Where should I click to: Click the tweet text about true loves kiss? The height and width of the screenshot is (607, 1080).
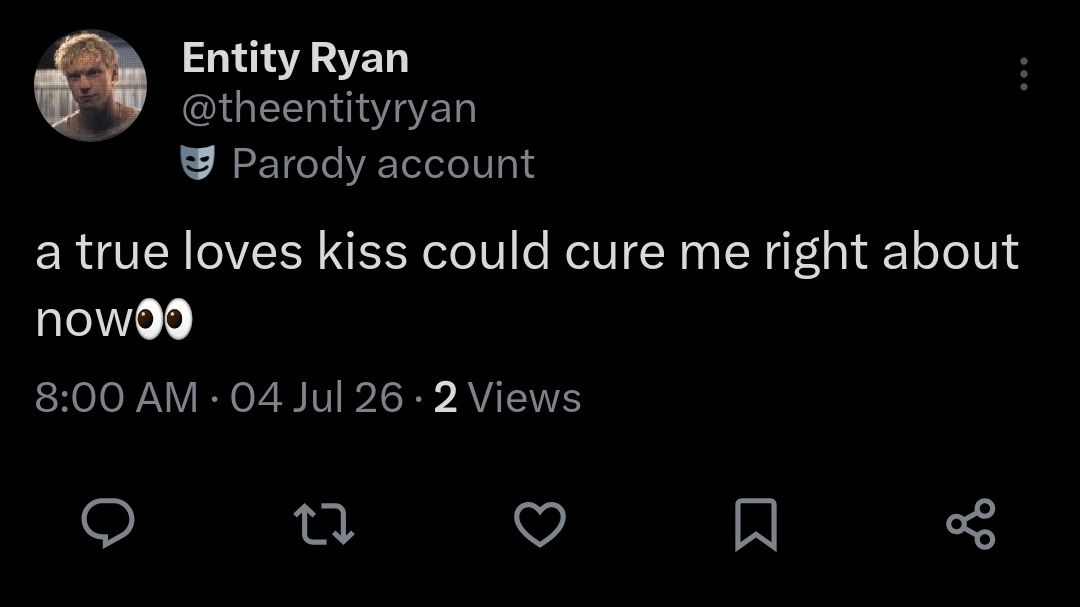[x=527, y=285]
